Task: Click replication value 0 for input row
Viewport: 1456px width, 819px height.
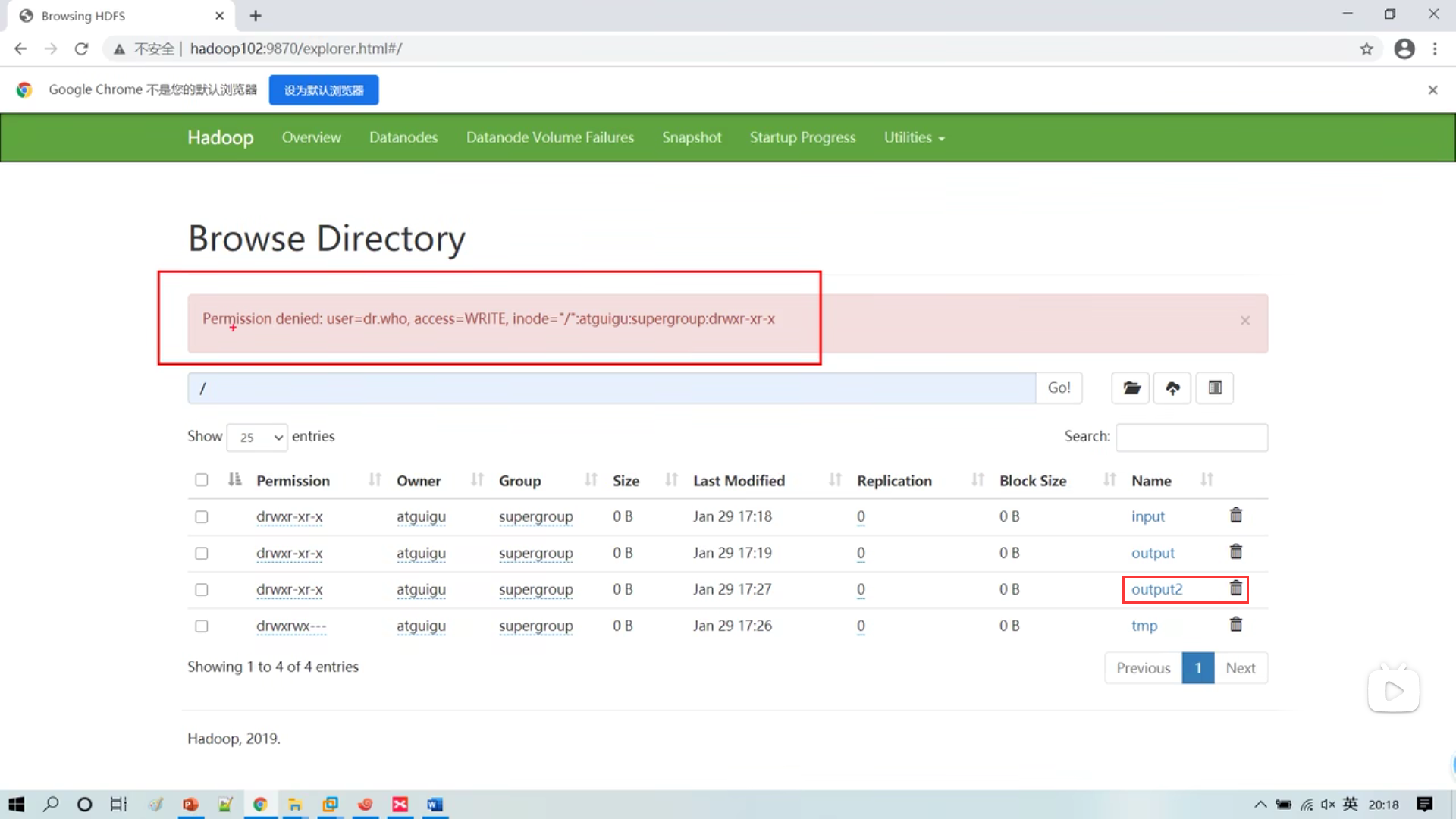Action: pyautogui.click(x=861, y=516)
